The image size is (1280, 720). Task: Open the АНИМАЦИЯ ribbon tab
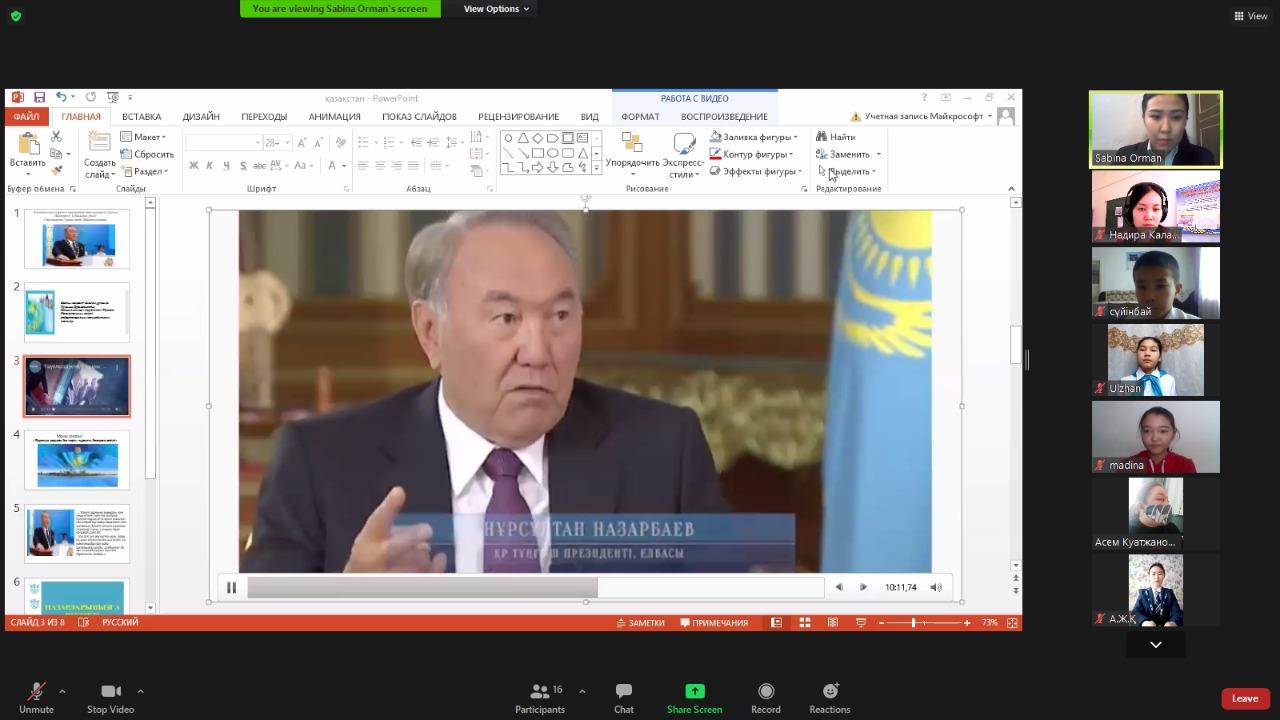pyautogui.click(x=334, y=117)
